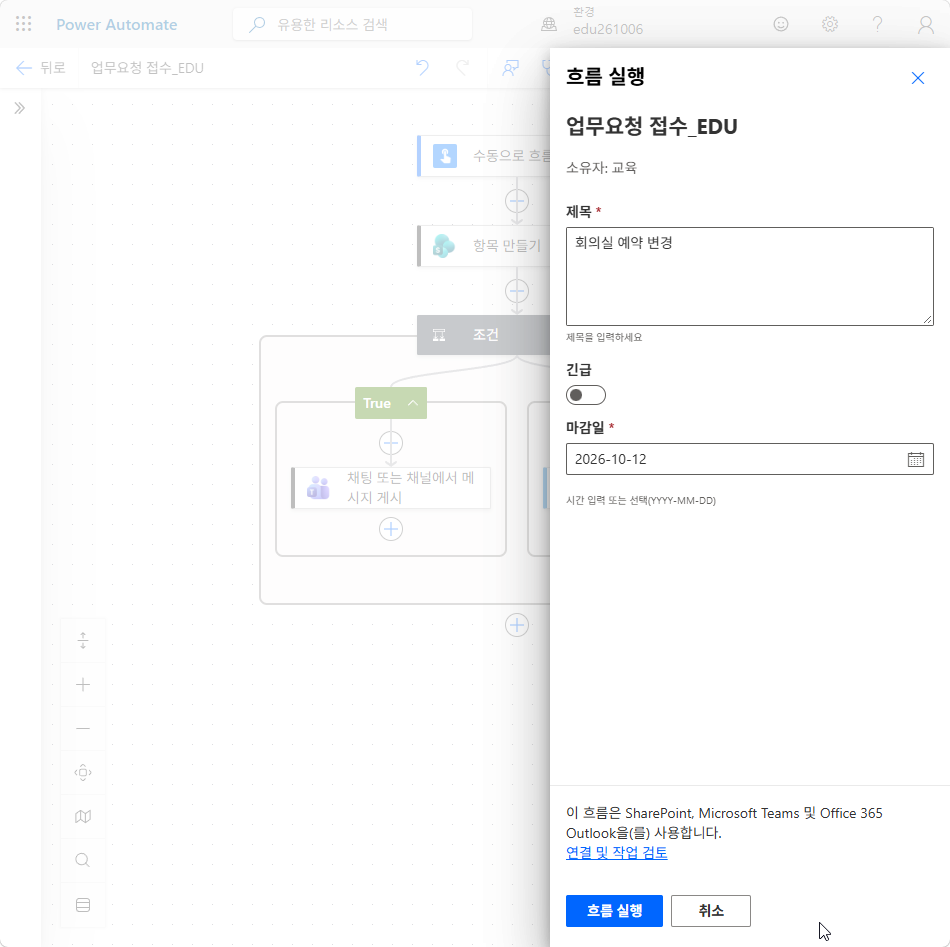950x947 pixels.
Task: Open the send feedback comment icon
Action: click(x=511, y=67)
